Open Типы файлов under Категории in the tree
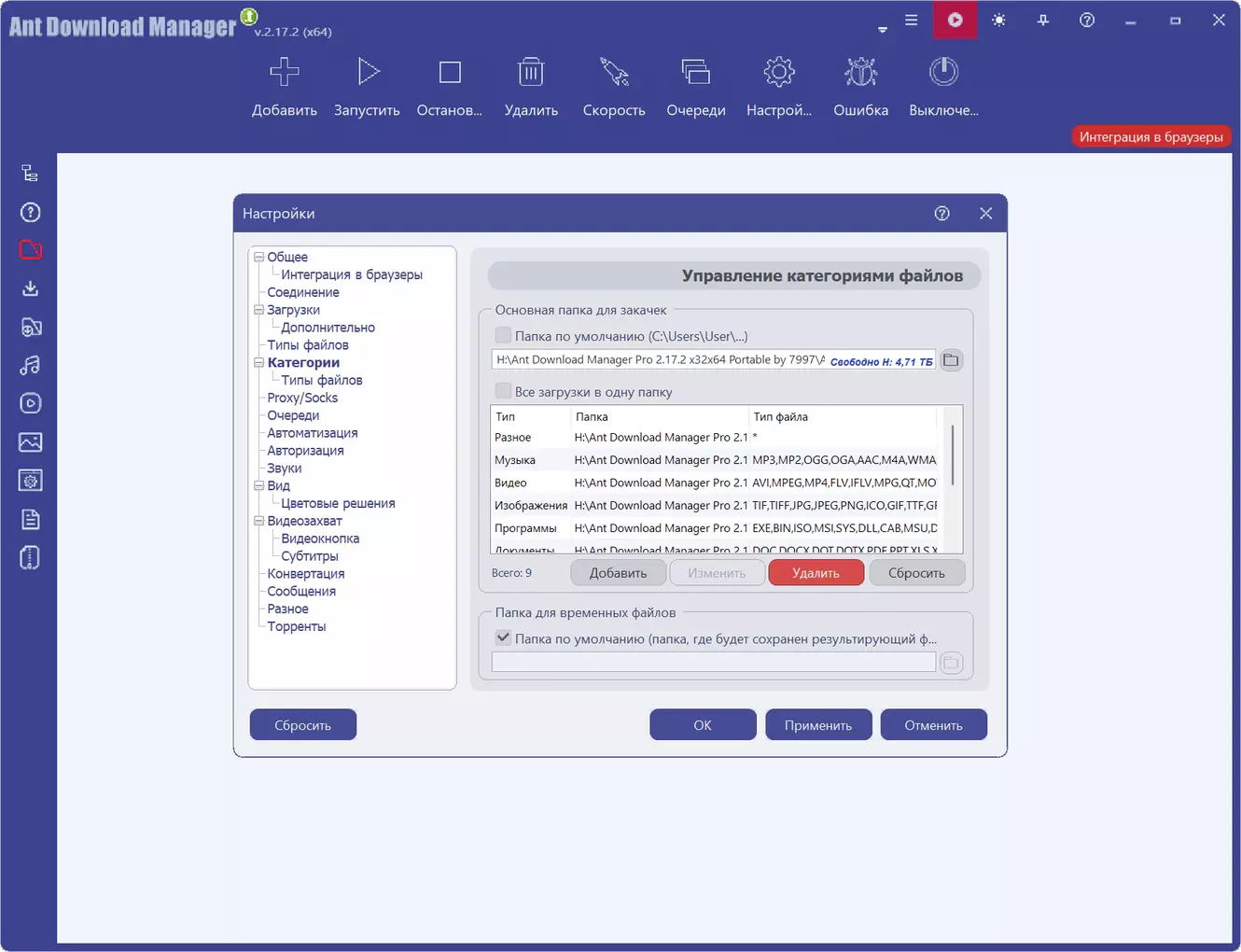This screenshot has width=1241, height=952. 322,380
